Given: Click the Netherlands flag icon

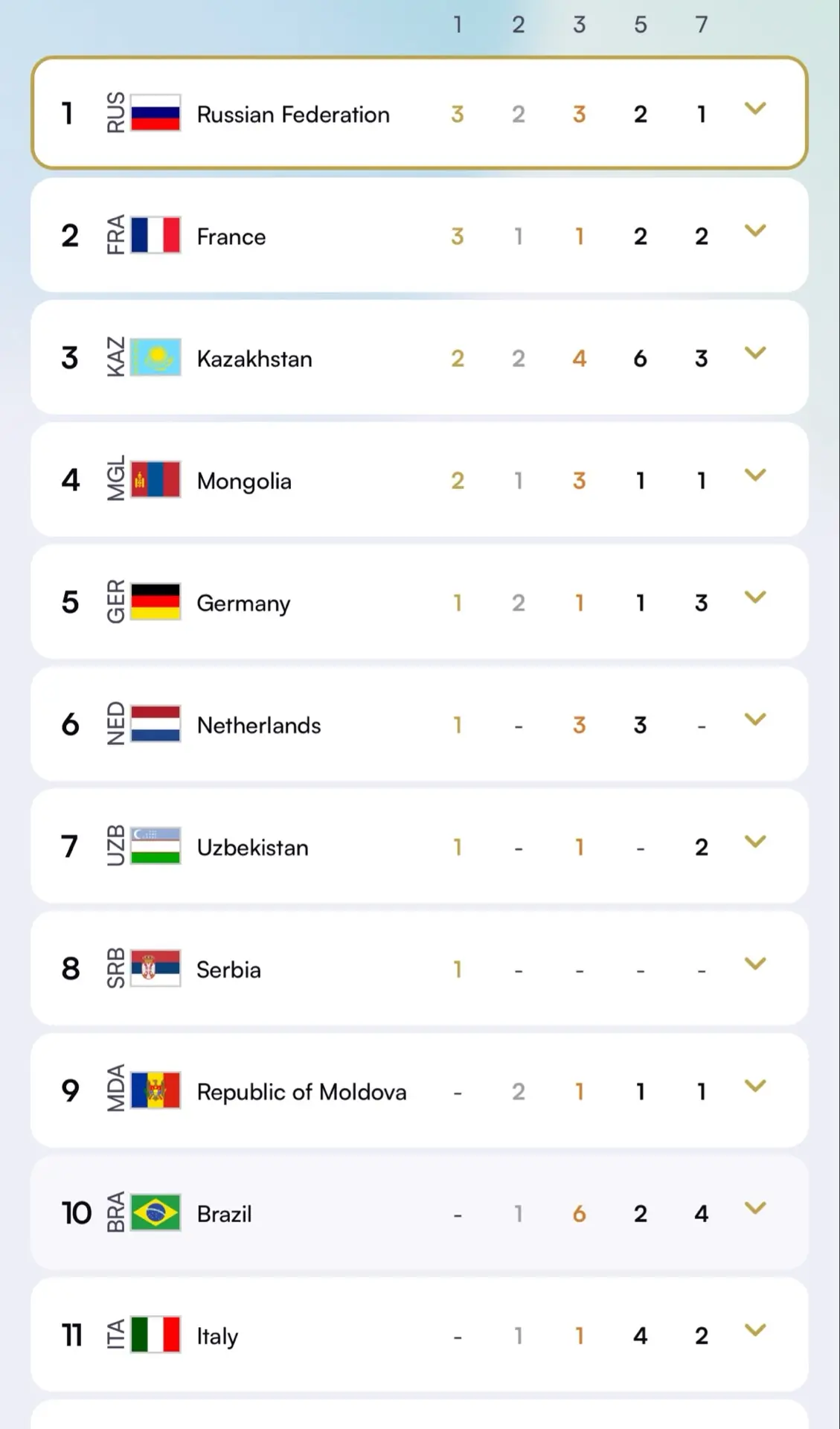Looking at the screenshot, I should (156, 723).
